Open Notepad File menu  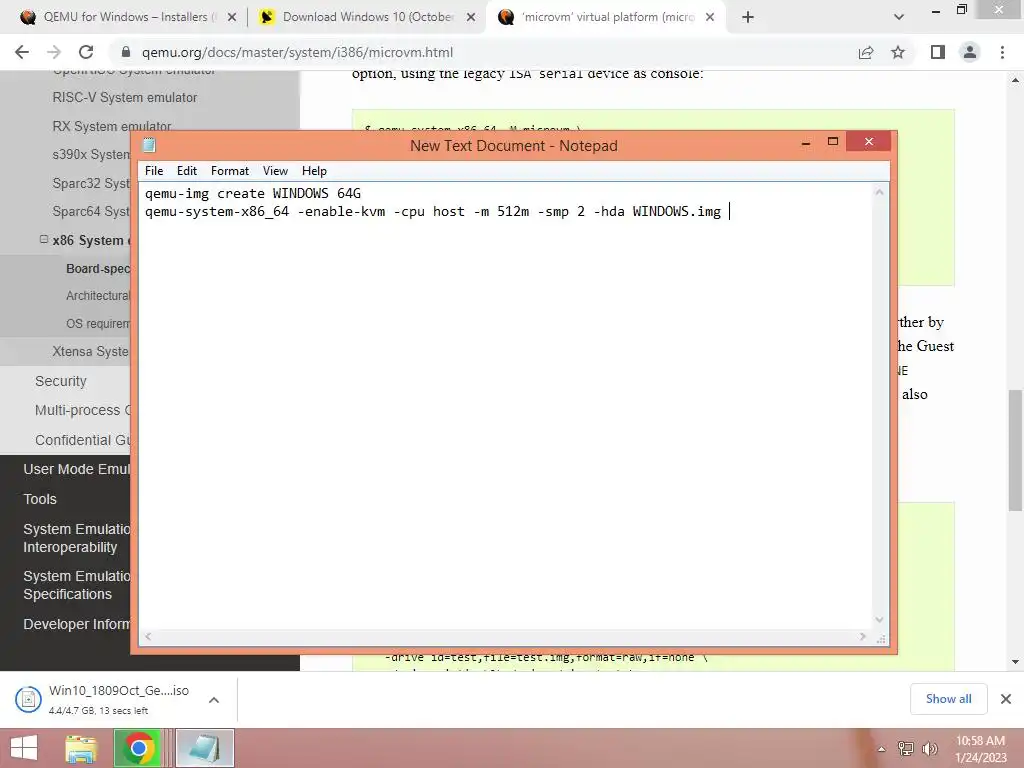154,170
